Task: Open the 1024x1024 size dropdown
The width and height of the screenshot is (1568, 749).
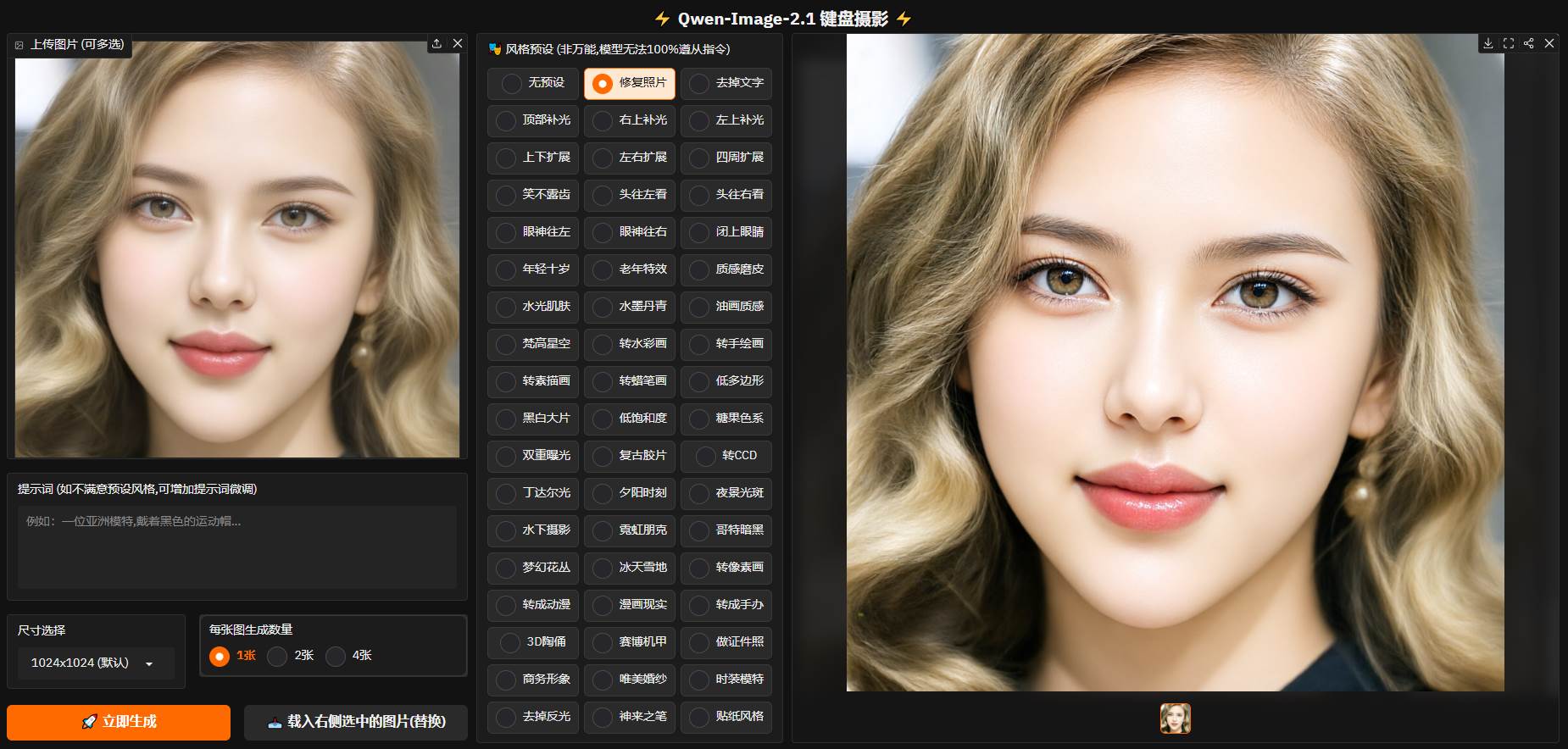Action: [96, 663]
